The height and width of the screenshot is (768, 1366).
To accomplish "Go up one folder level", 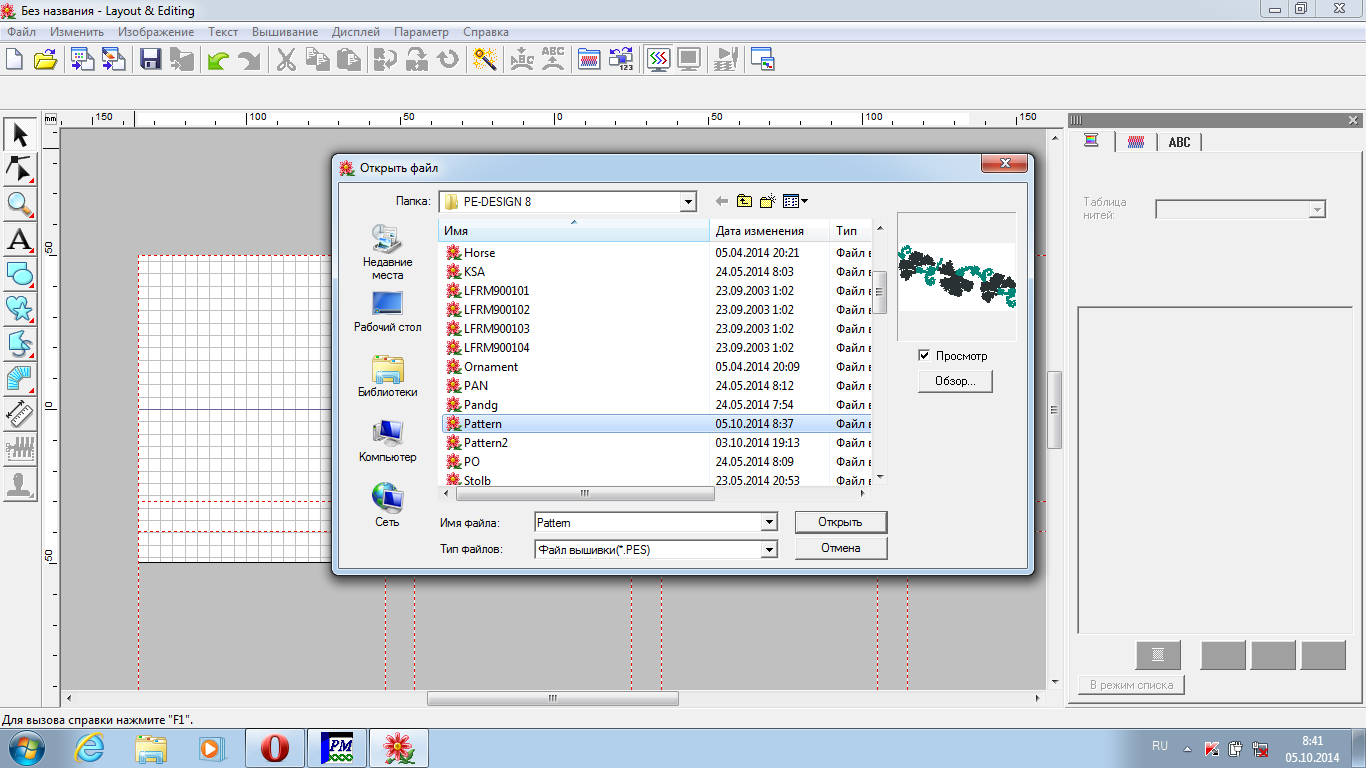I will click(744, 202).
